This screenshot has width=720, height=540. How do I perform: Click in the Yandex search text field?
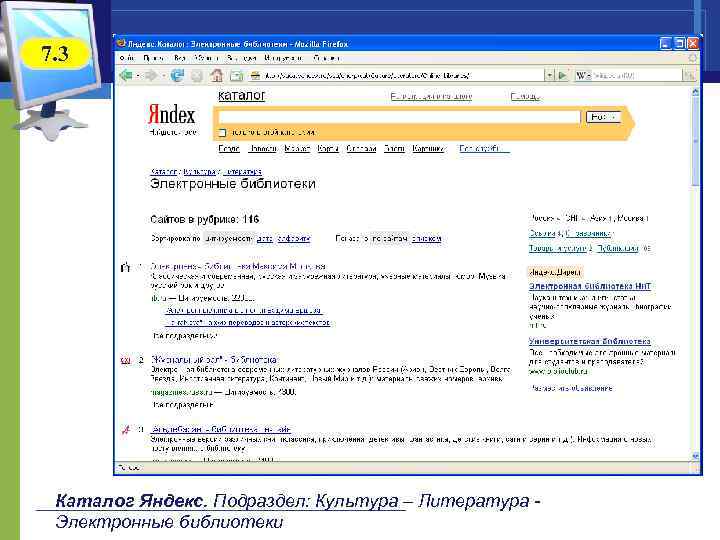[x=399, y=117]
